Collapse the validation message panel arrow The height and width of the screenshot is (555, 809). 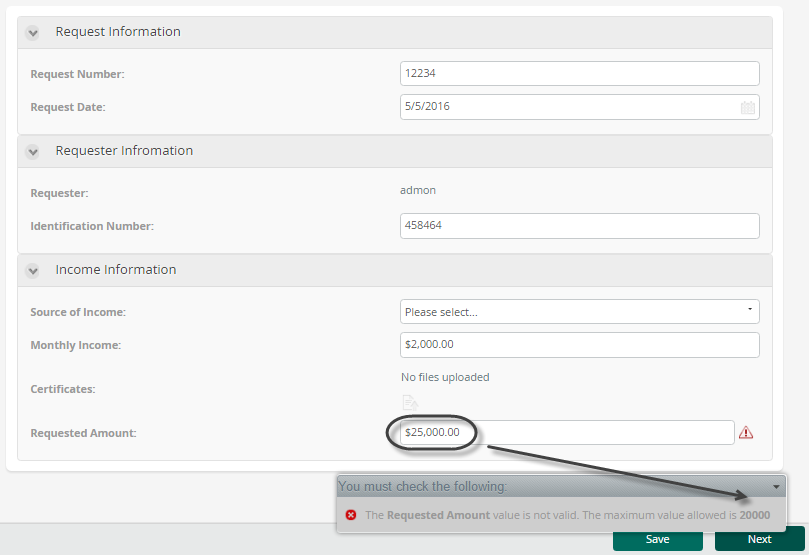(x=776, y=486)
